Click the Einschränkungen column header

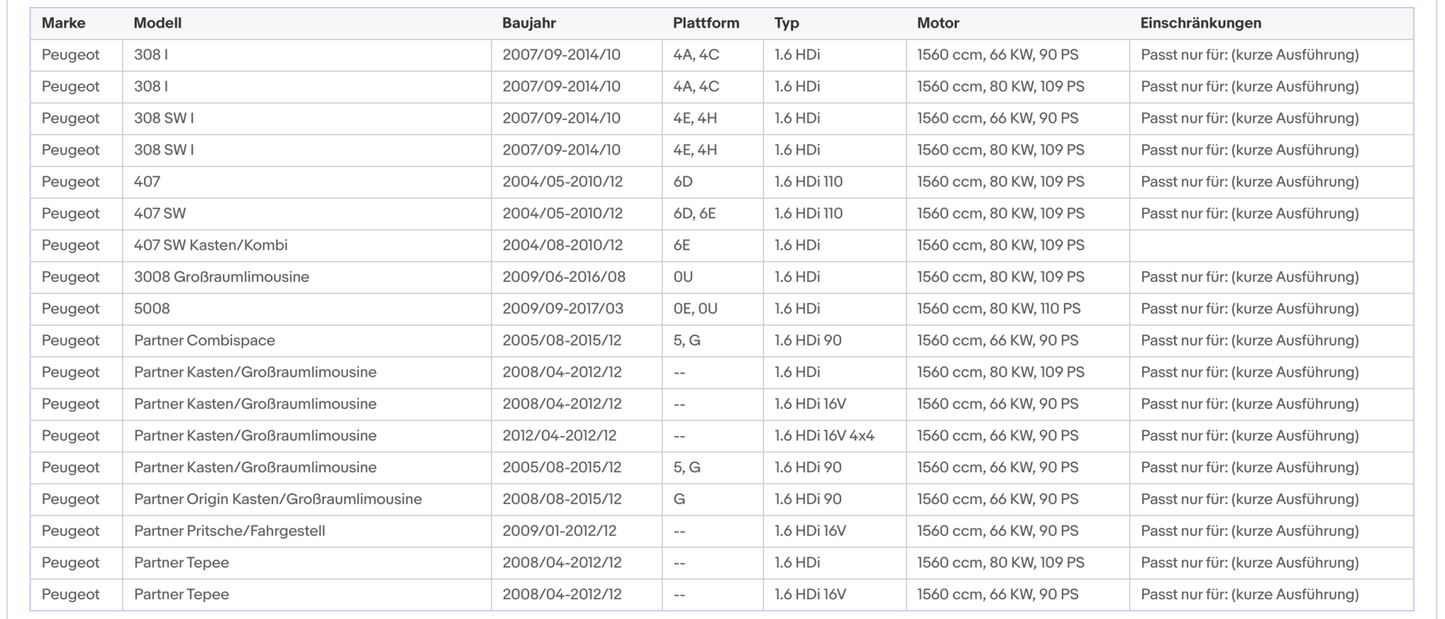[1201, 23]
